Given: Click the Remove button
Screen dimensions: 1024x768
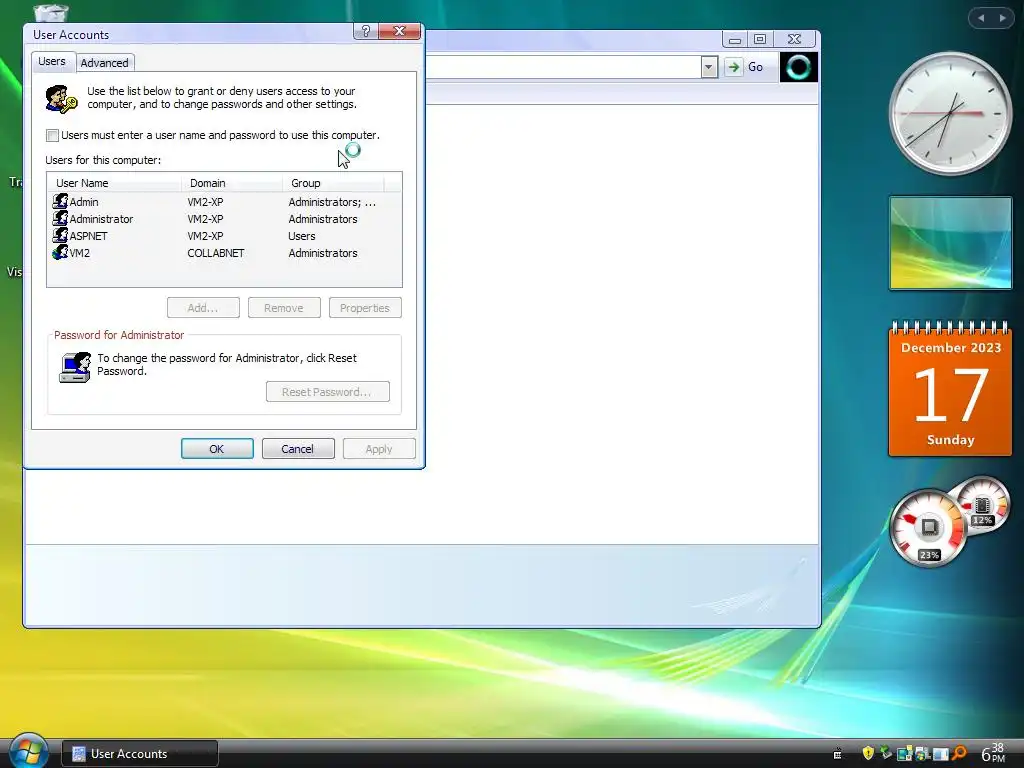Looking at the screenshot, I should click(x=284, y=308).
